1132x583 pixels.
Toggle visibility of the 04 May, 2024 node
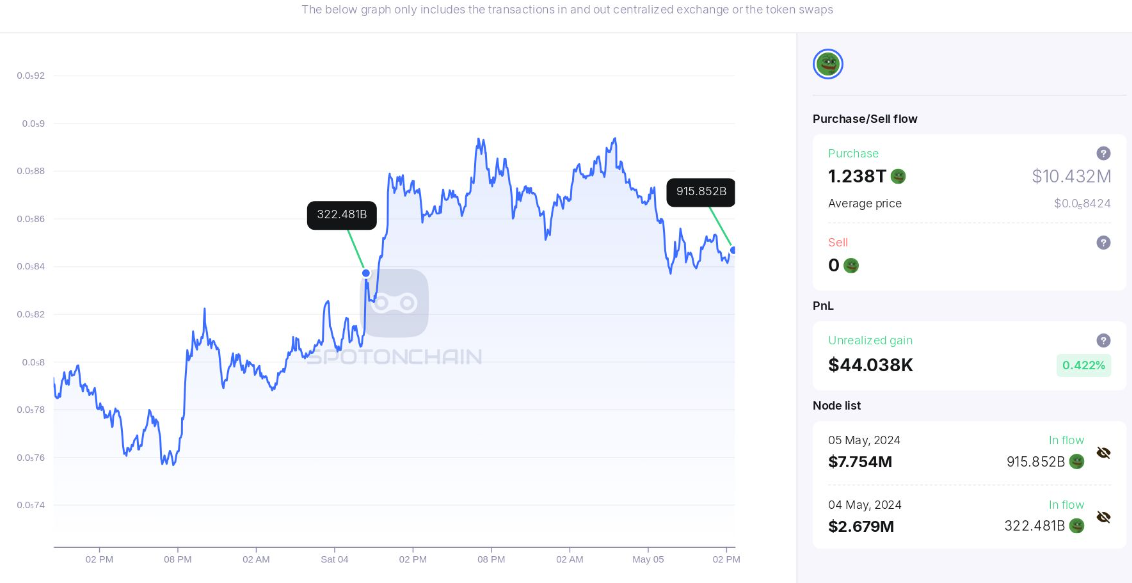tap(1103, 517)
